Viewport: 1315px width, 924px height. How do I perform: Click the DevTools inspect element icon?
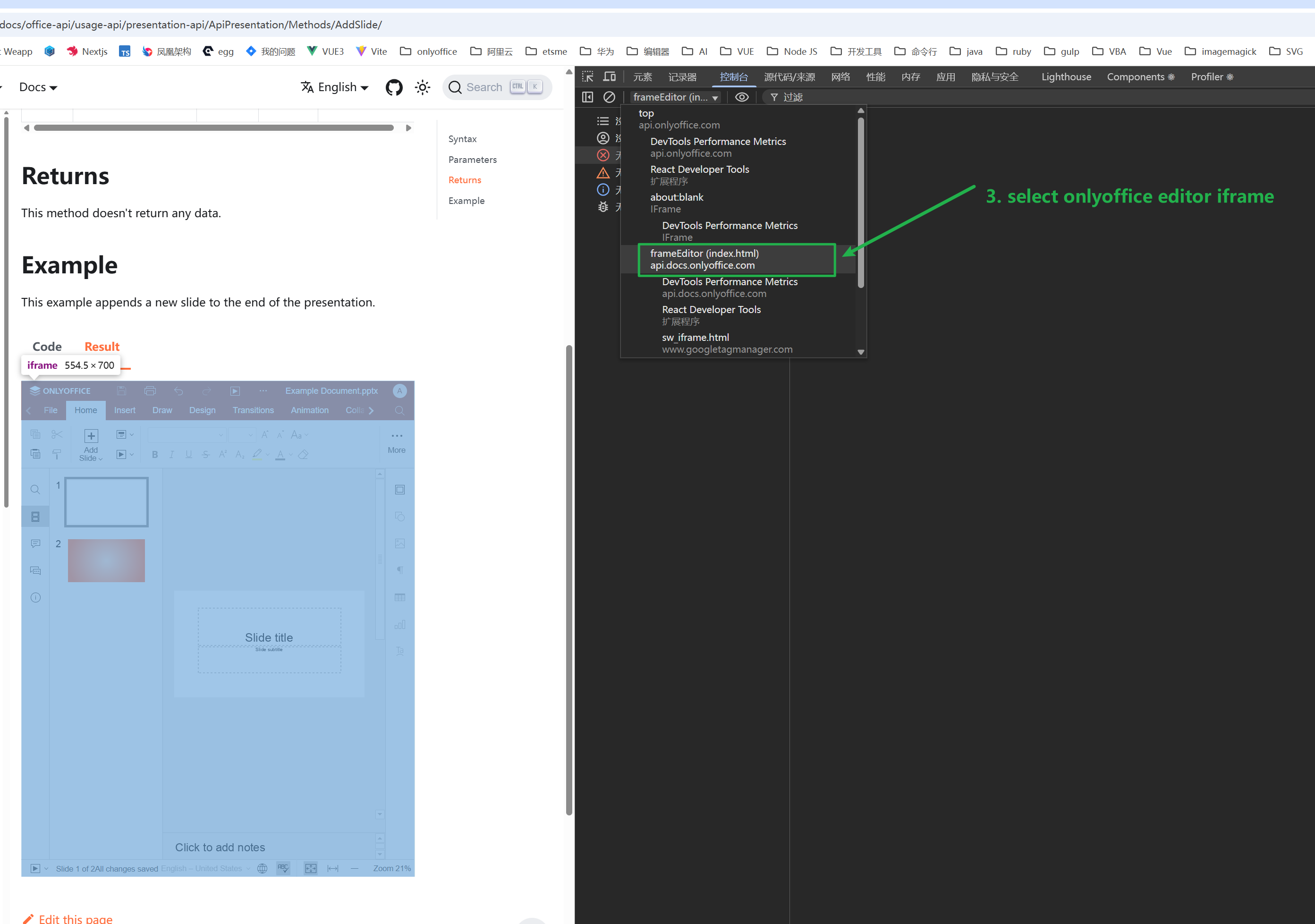[x=588, y=77]
